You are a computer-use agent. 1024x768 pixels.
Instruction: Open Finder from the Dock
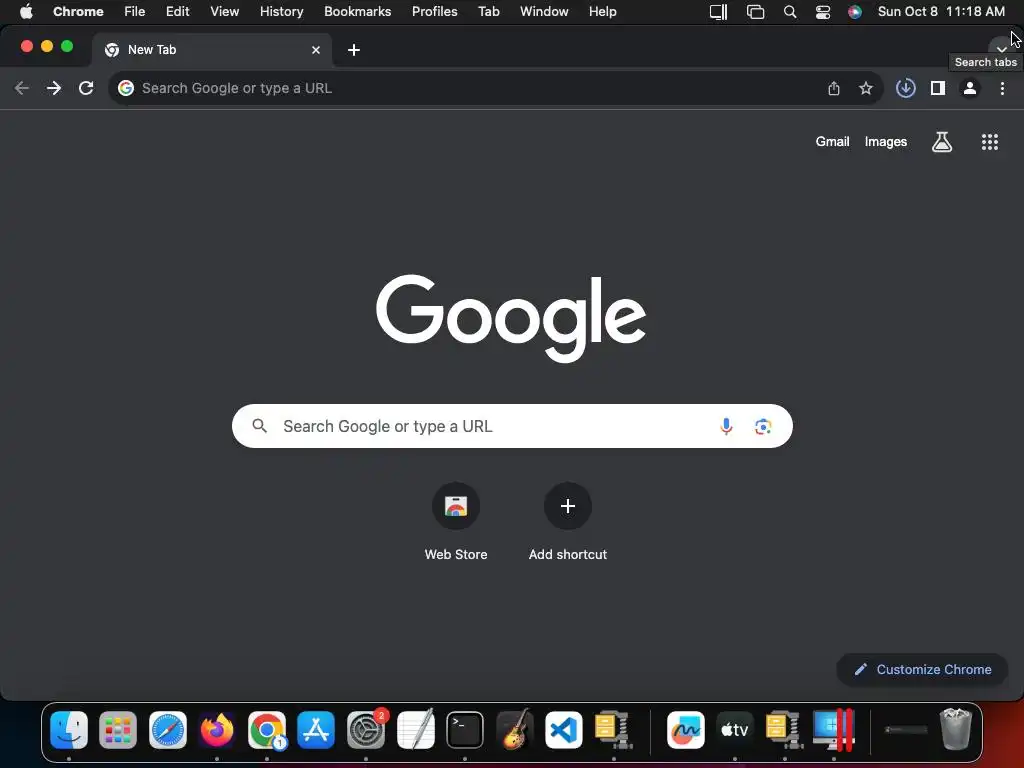[x=69, y=730]
